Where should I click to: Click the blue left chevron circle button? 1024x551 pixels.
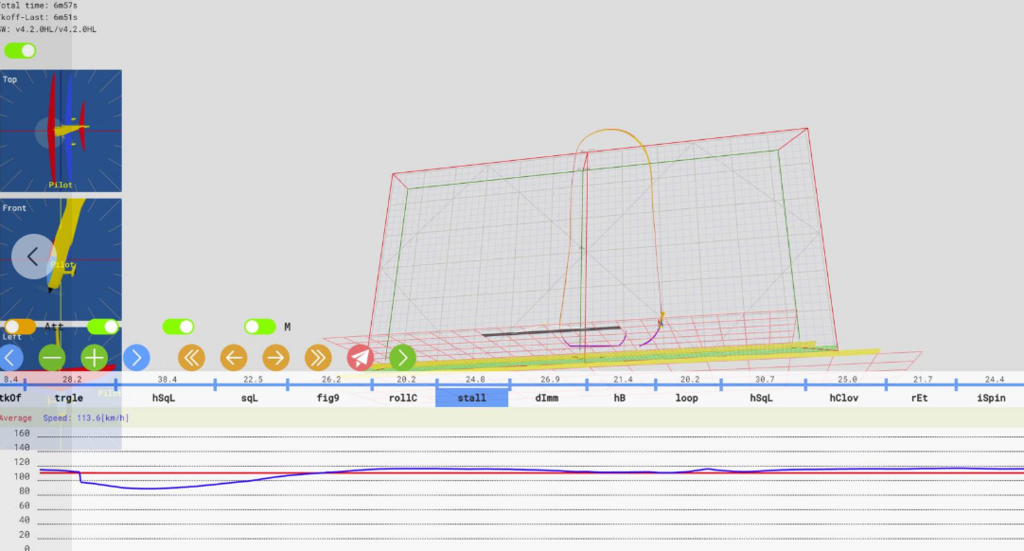(x=10, y=358)
